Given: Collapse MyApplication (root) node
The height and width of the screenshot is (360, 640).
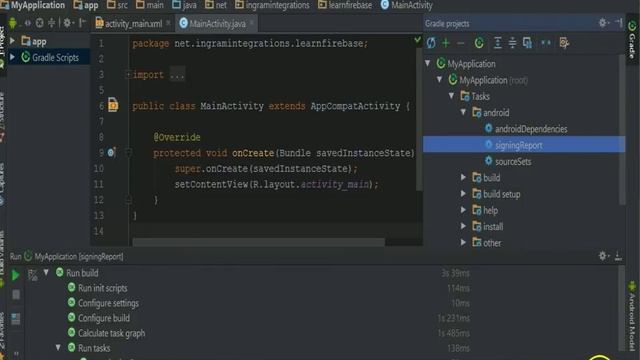Looking at the screenshot, I should [440, 80].
